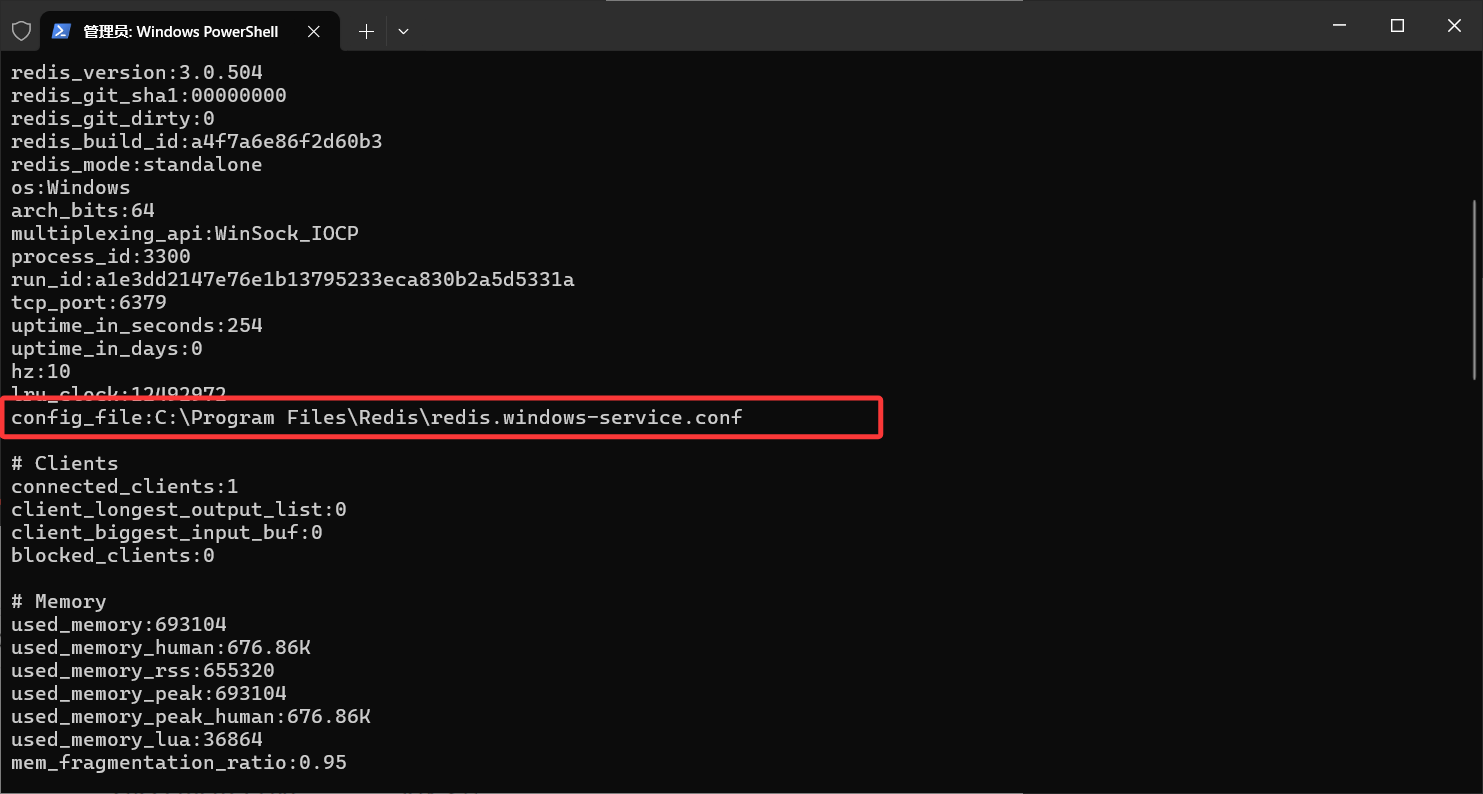Click the blocked_clients:0 line
Viewport: 1483px width, 794px height.
(112, 555)
